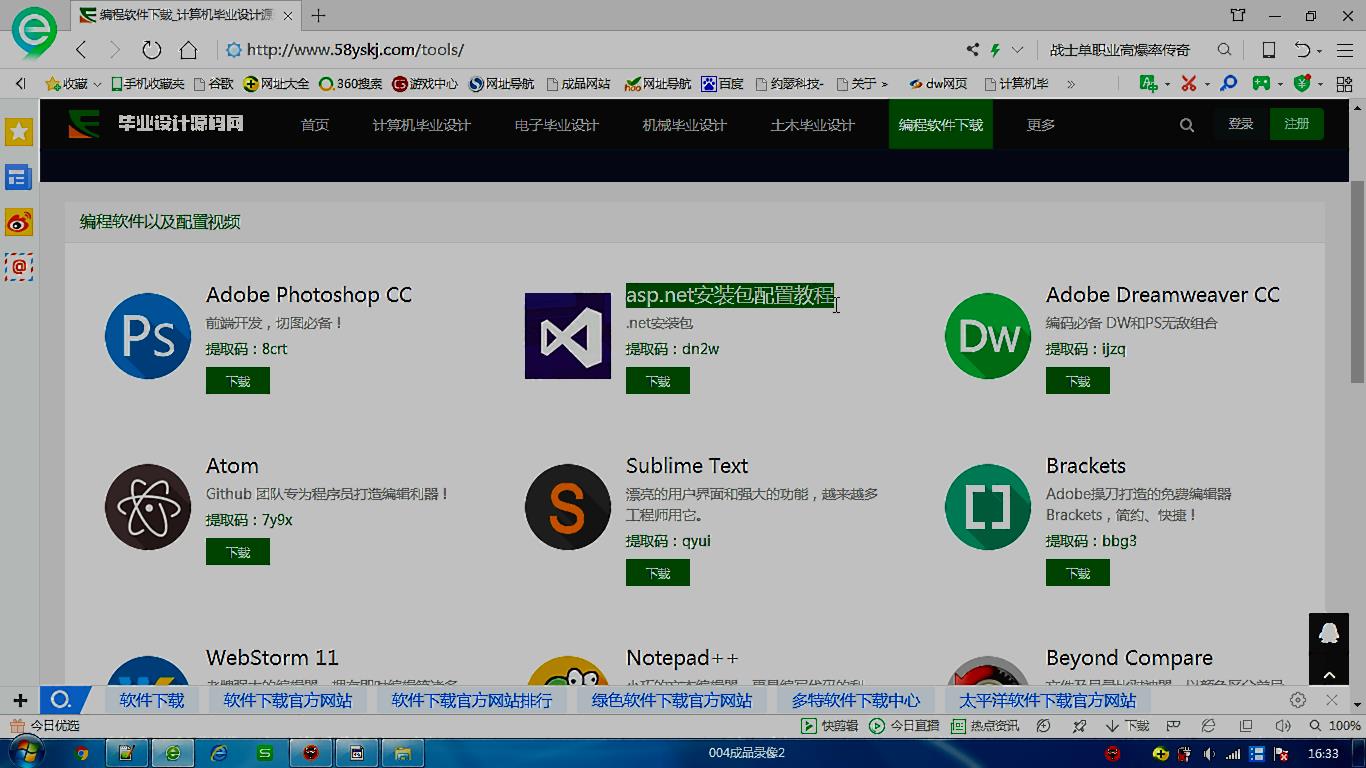Download Sublime Text with 下载 button
Viewport: 1366px width, 768px height.
[x=658, y=573]
